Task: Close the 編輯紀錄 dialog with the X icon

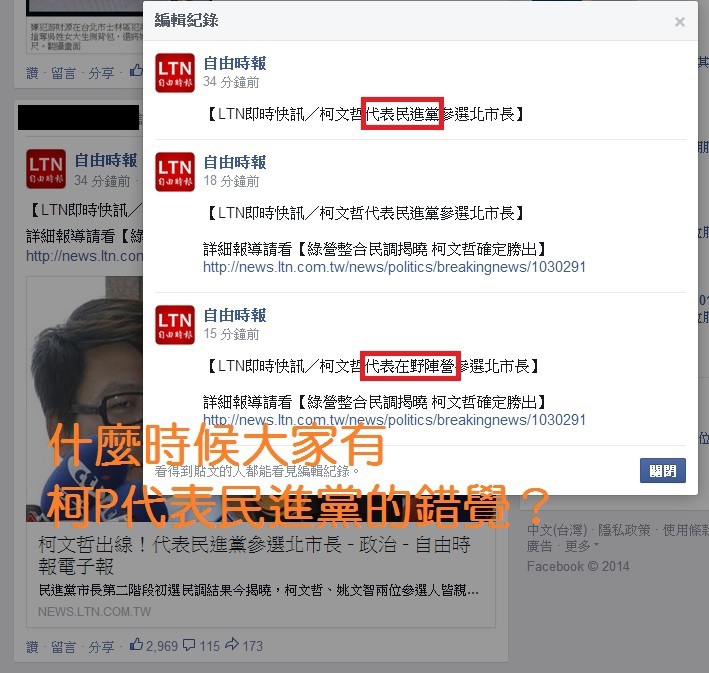Action: [679, 22]
